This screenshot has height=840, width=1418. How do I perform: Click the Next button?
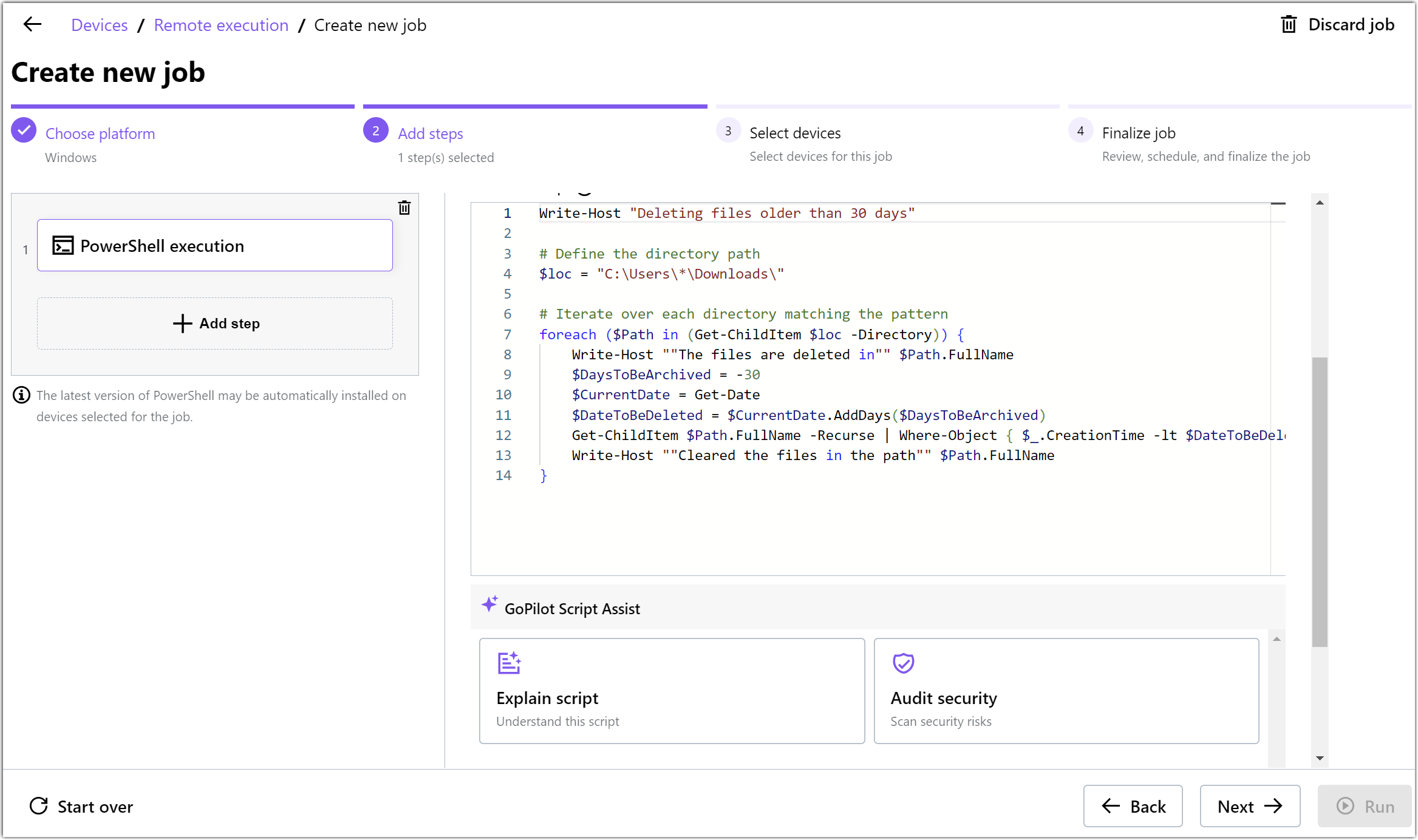(x=1249, y=806)
